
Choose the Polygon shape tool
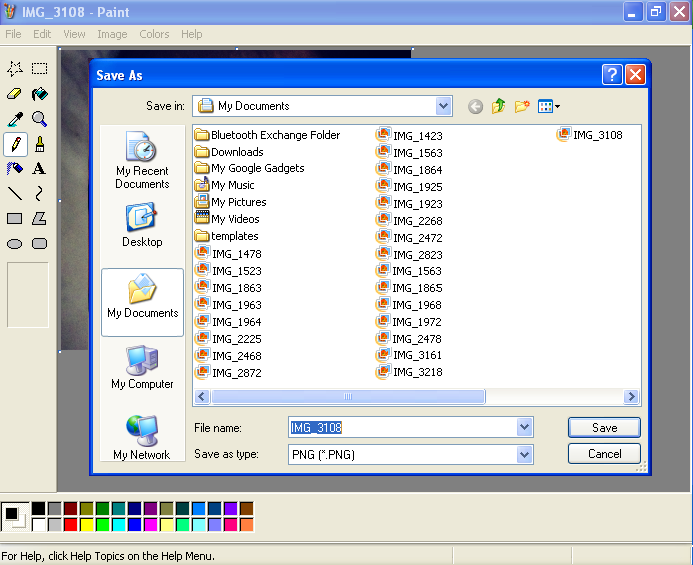(39, 218)
